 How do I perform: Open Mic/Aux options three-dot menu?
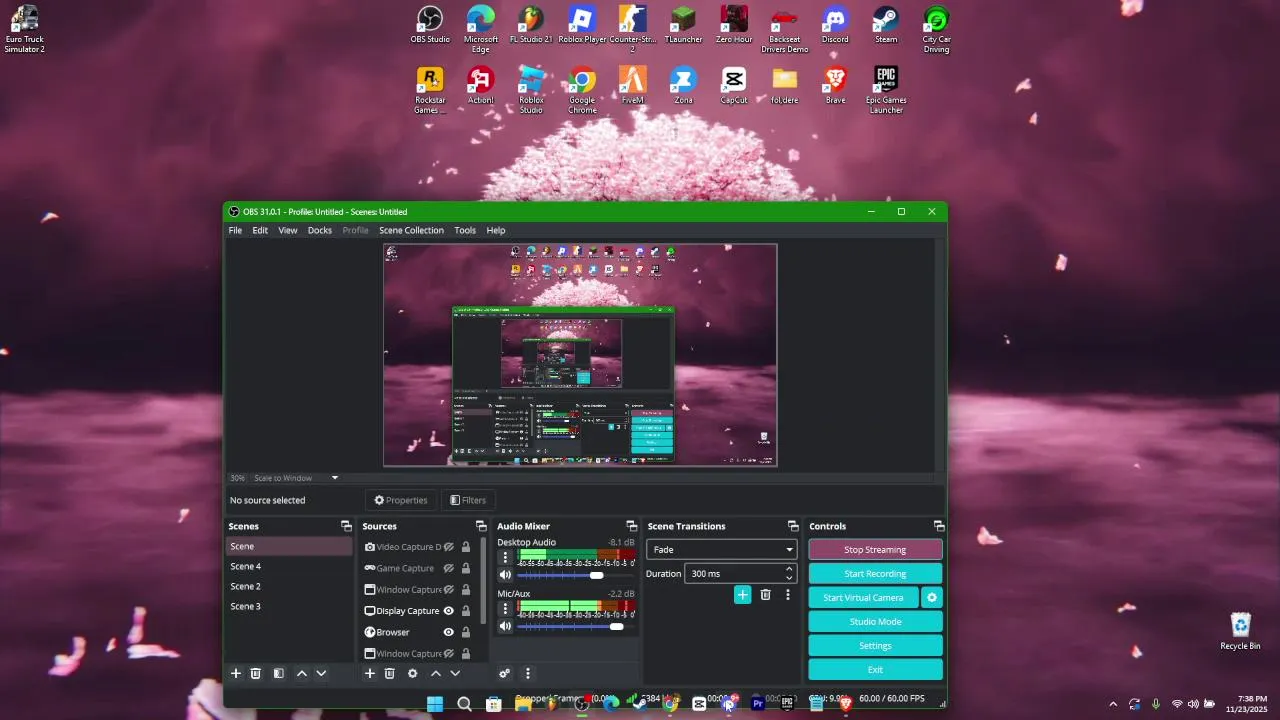point(505,608)
